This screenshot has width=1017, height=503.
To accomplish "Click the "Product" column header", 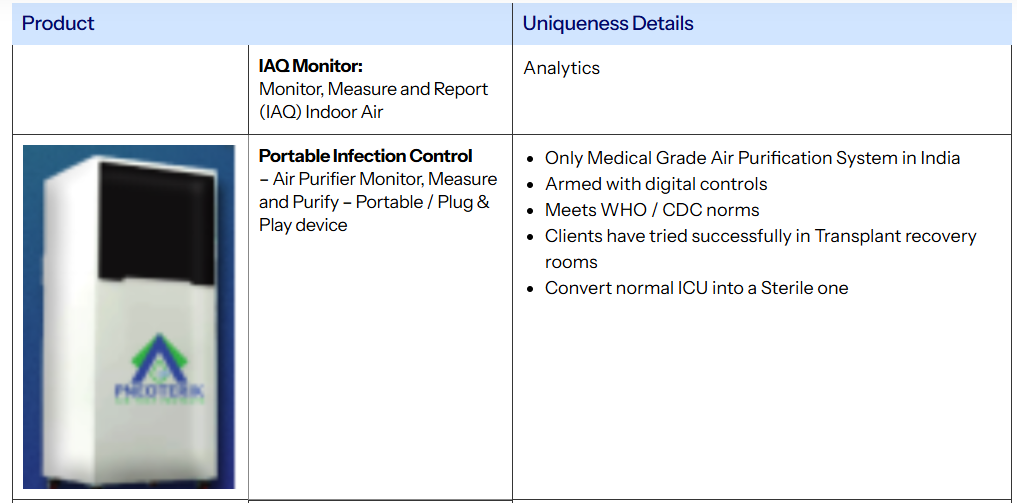I will click(x=58, y=23).
